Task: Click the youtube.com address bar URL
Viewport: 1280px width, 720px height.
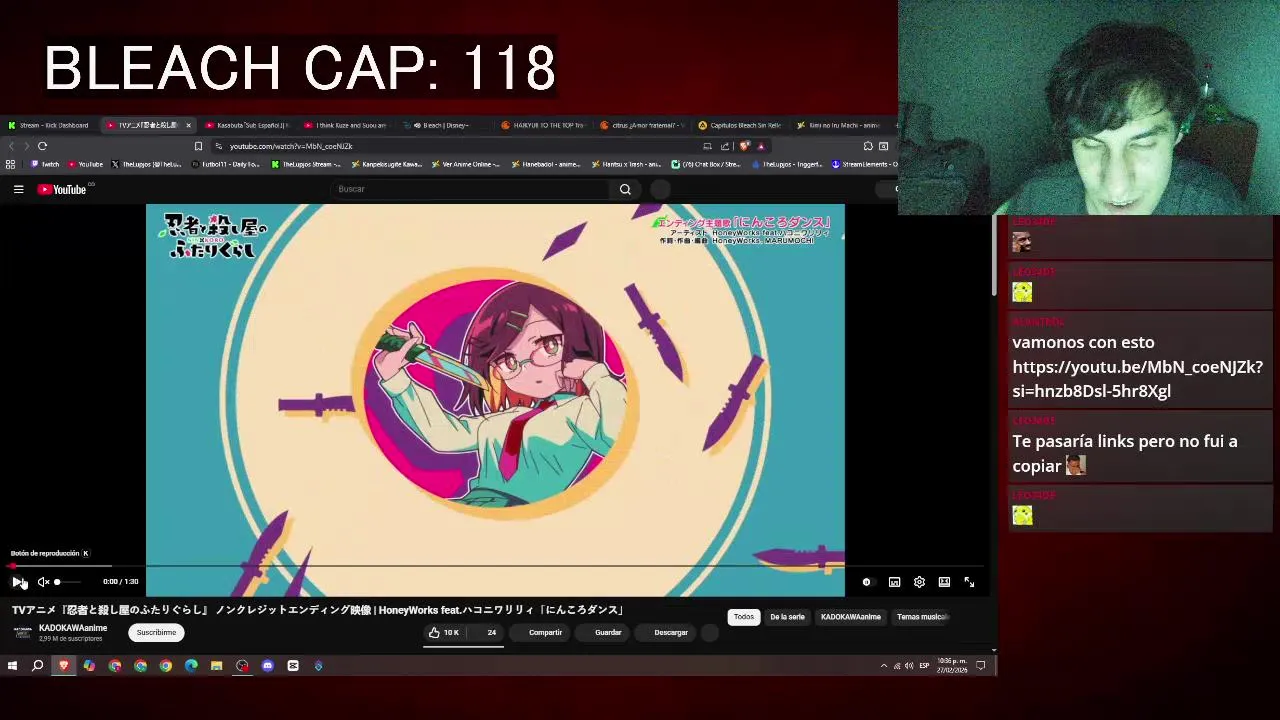Action: 291,146
